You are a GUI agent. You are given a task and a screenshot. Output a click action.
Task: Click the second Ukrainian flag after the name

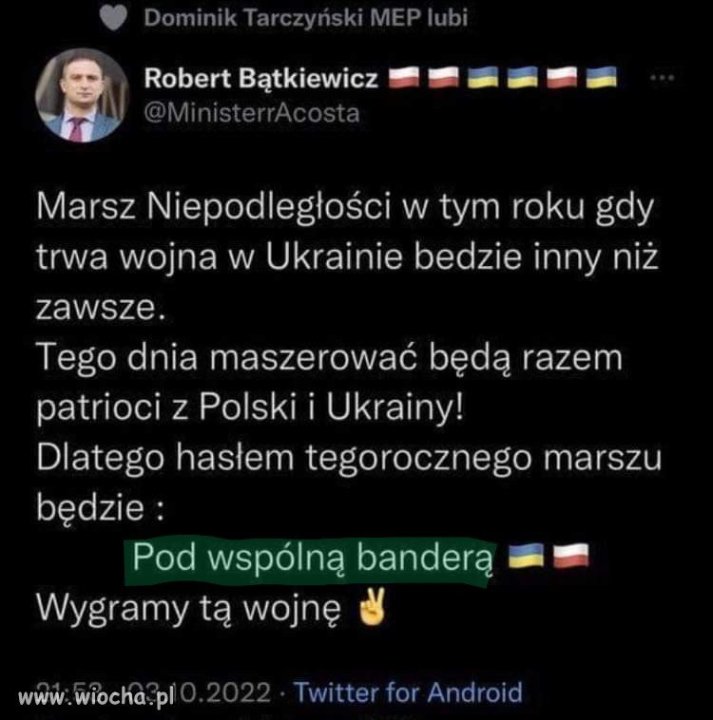point(522,77)
